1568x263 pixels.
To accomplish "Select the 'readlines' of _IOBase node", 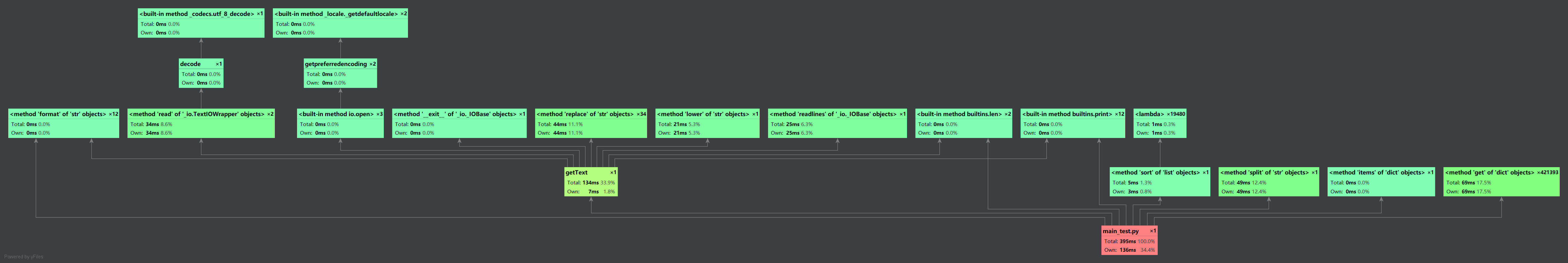I will point(837,123).
